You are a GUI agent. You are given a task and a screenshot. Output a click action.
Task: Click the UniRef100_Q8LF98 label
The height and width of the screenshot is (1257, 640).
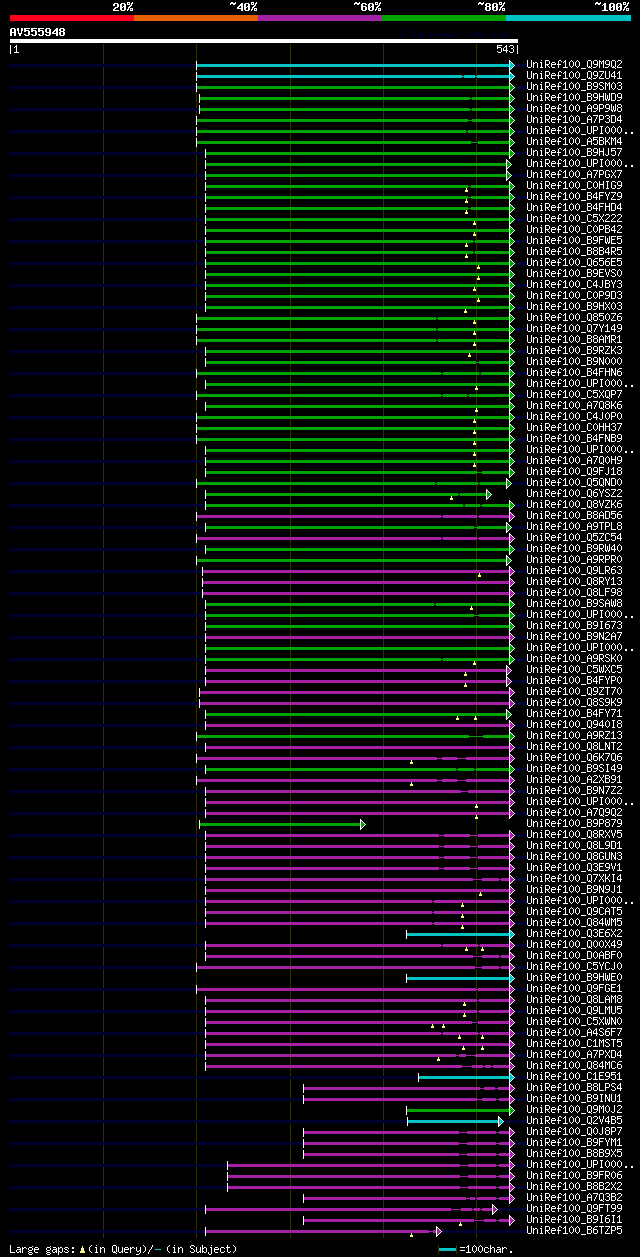(574, 592)
